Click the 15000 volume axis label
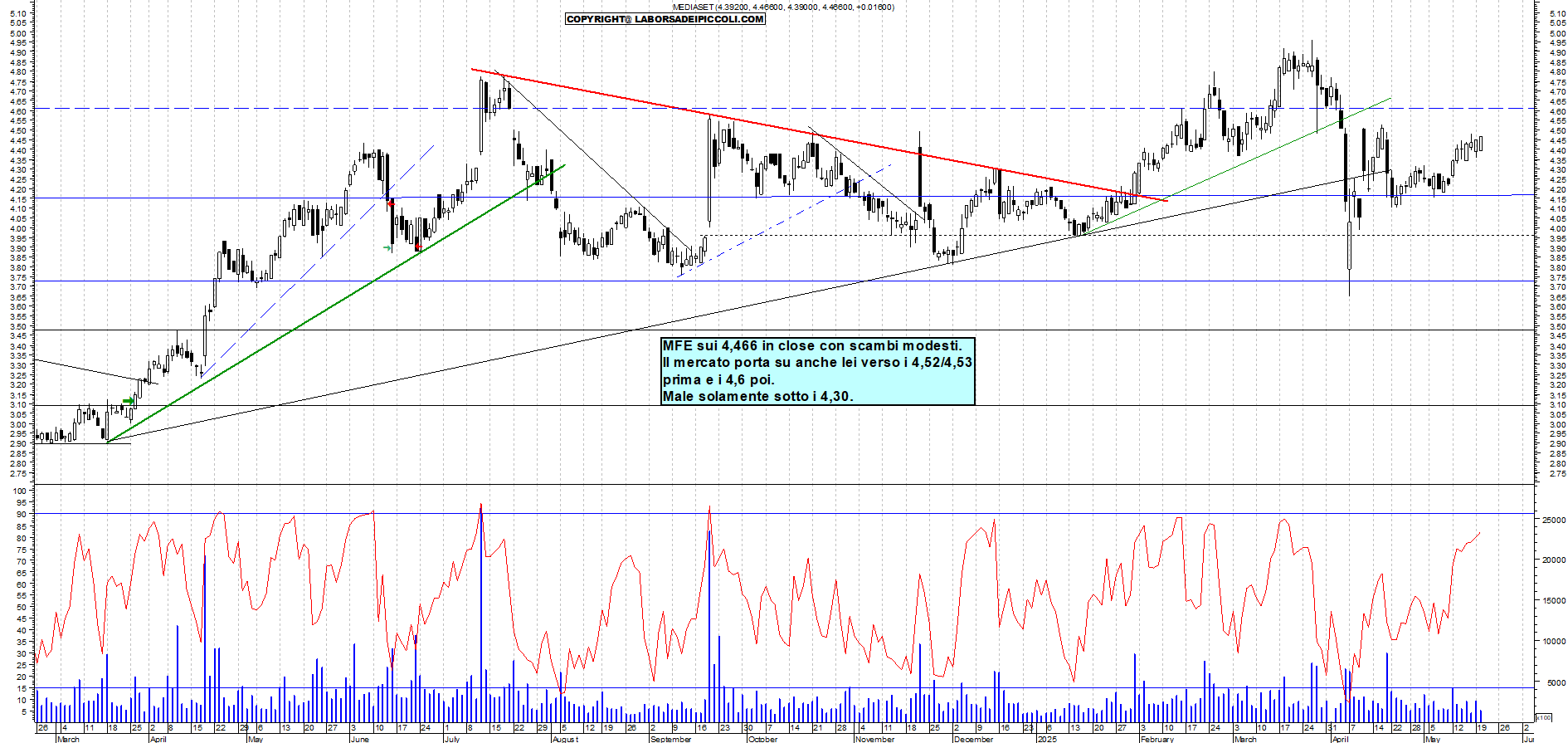This screenshot has width=1568, height=743. tap(1553, 601)
